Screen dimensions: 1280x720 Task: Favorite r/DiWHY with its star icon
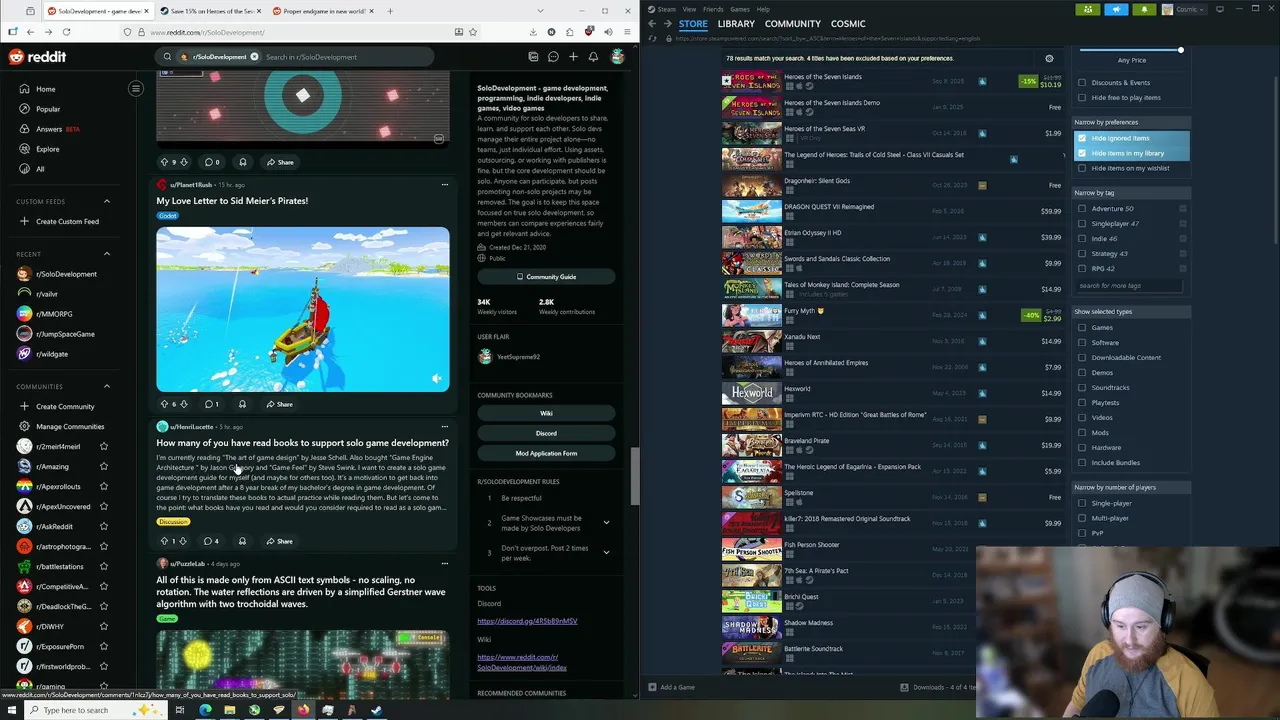(x=103, y=626)
